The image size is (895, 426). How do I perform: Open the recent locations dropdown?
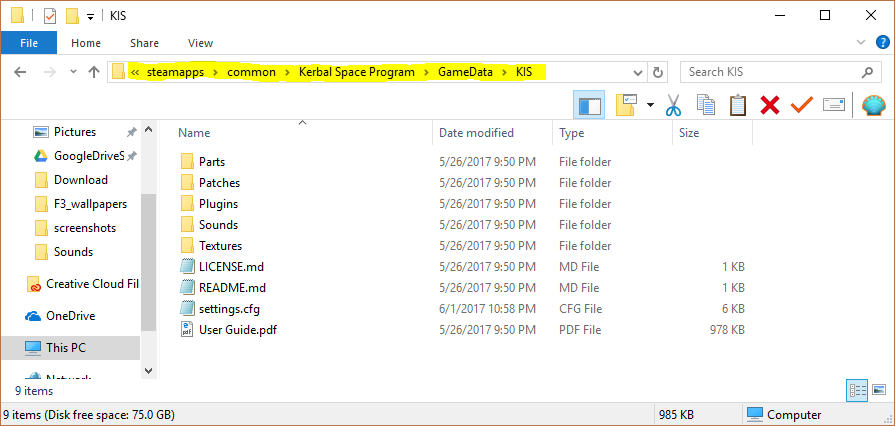73,72
